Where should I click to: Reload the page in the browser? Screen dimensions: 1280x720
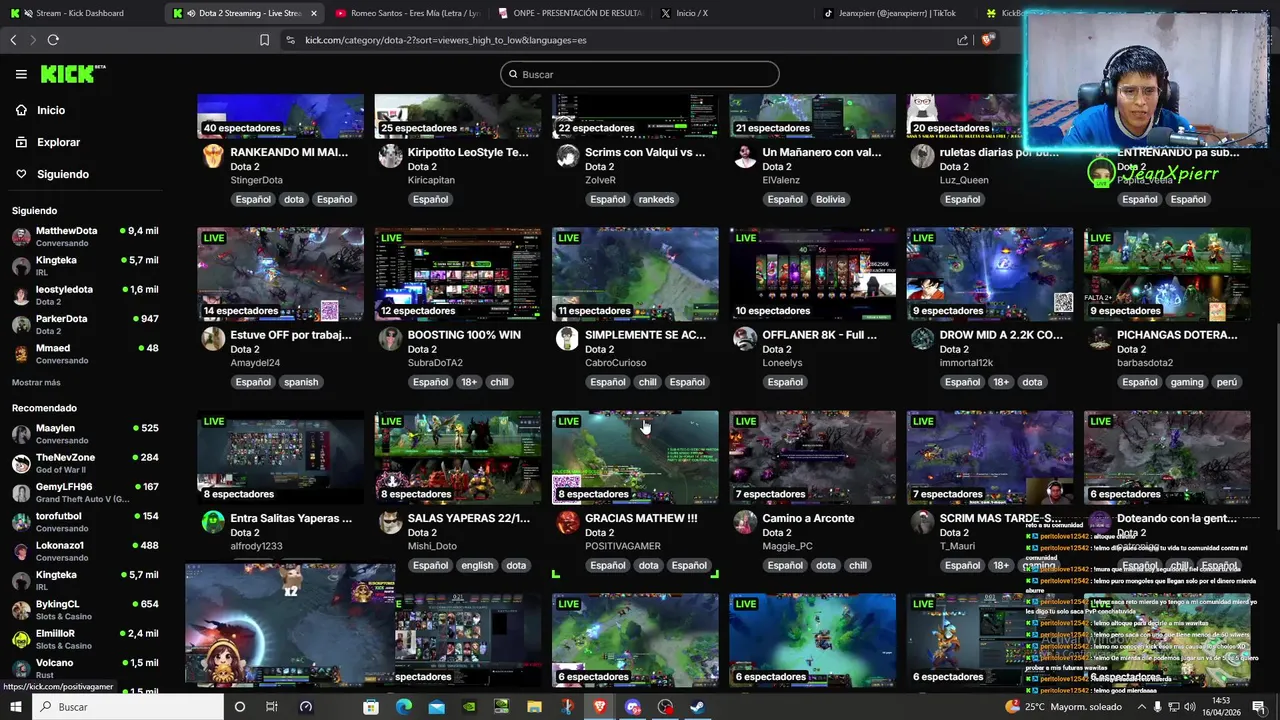(x=53, y=40)
